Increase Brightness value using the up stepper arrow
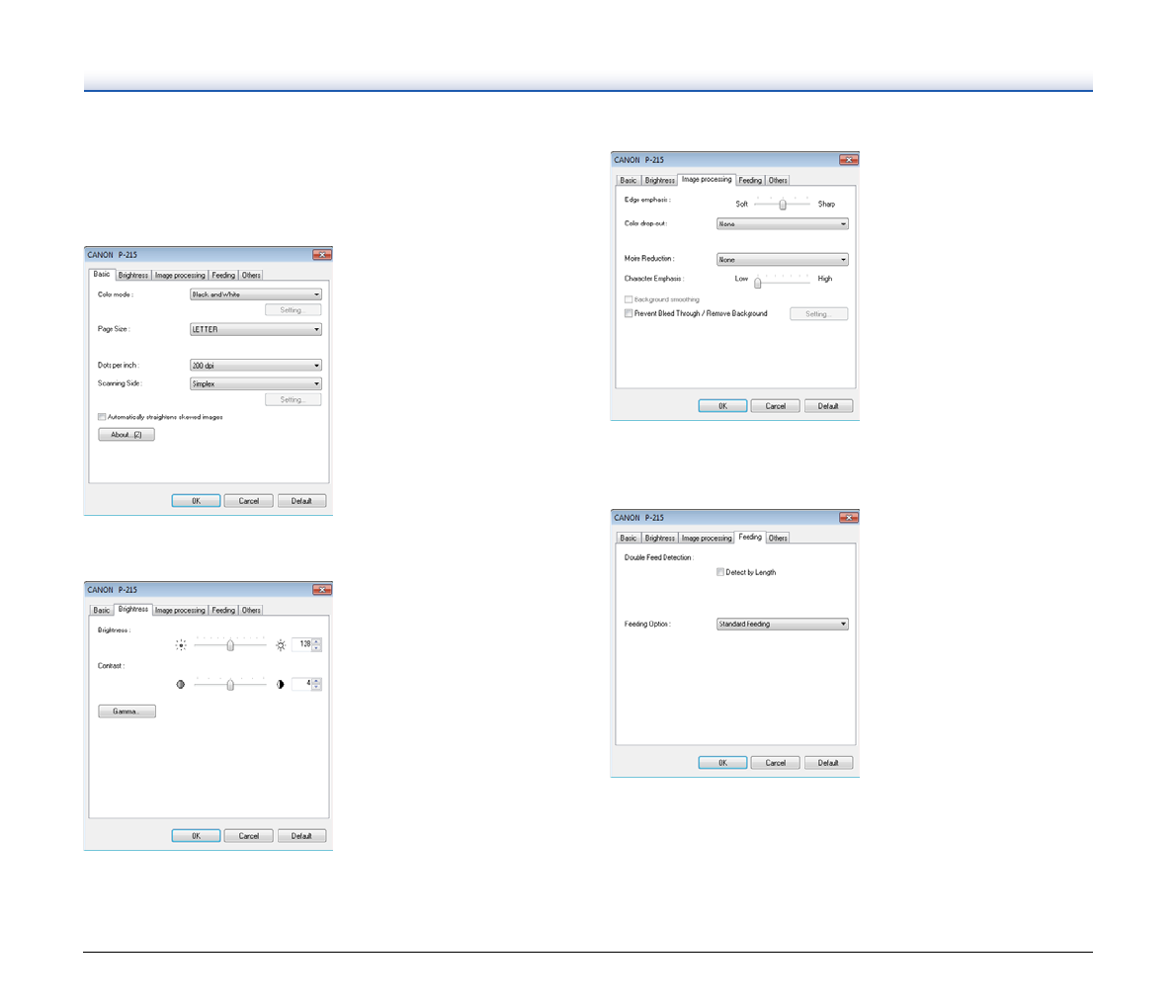The width and height of the screenshot is (1176, 1008). point(316,641)
